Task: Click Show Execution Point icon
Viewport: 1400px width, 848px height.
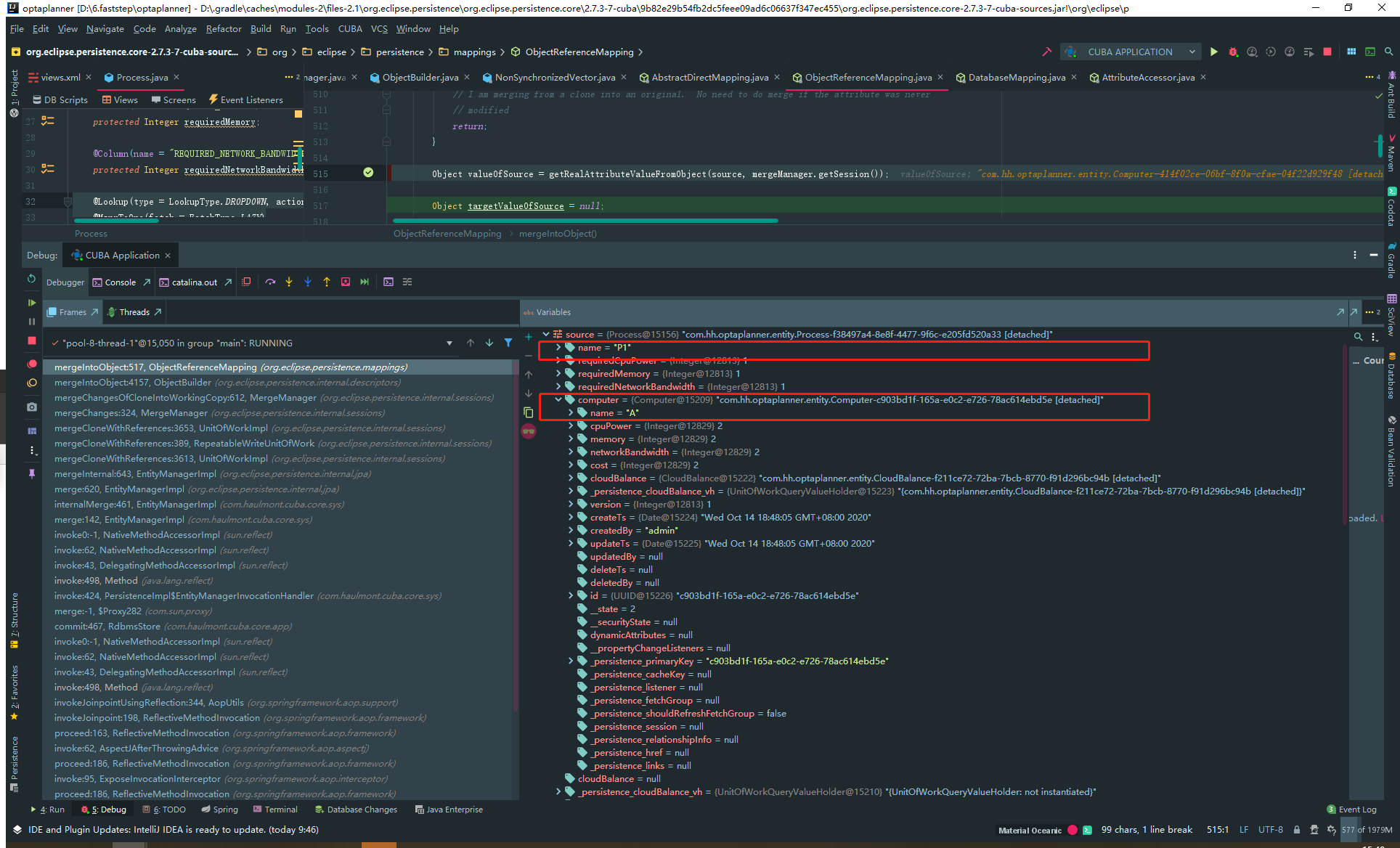Action: click(x=246, y=282)
